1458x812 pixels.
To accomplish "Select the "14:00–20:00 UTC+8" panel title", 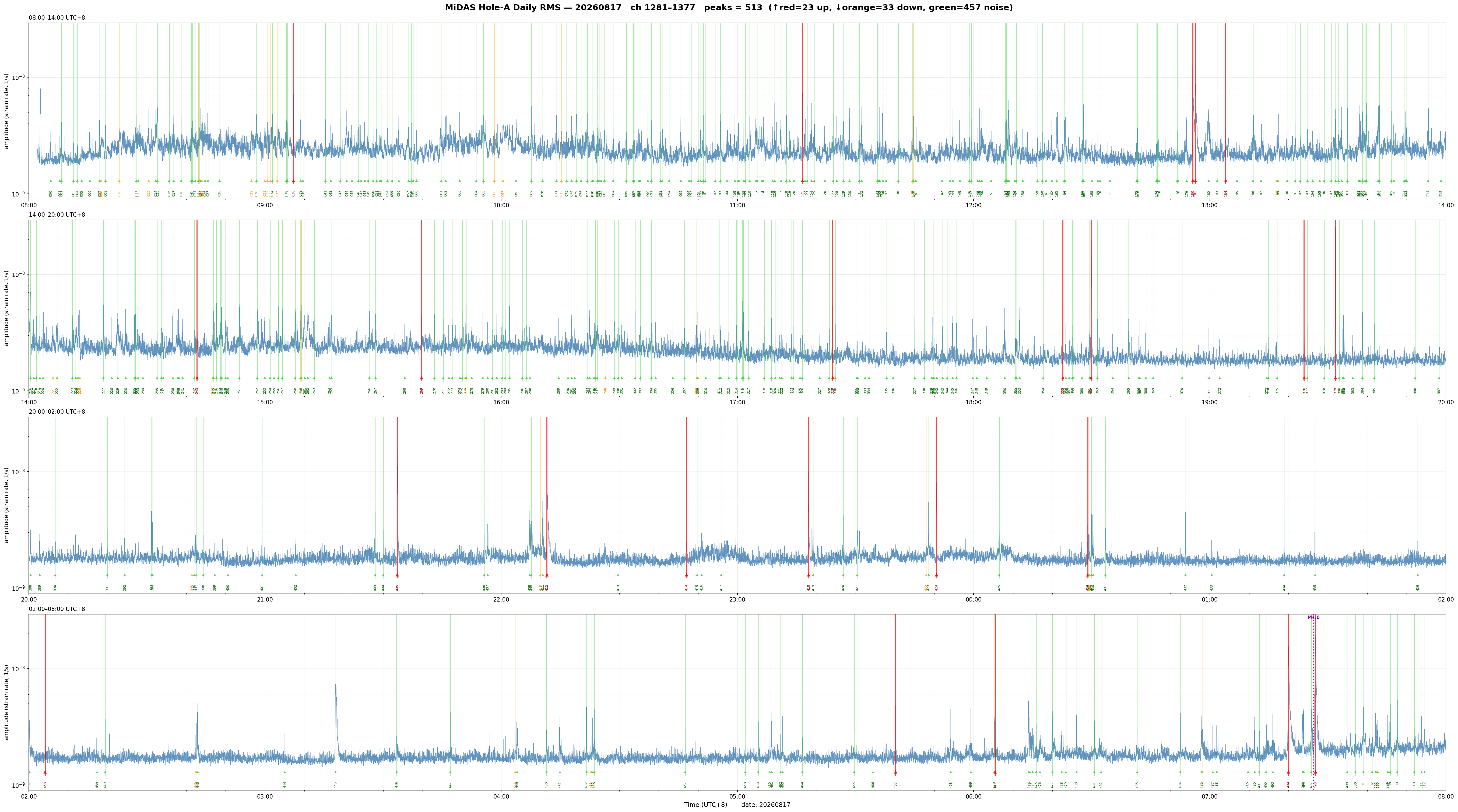I will coord(57,215).
